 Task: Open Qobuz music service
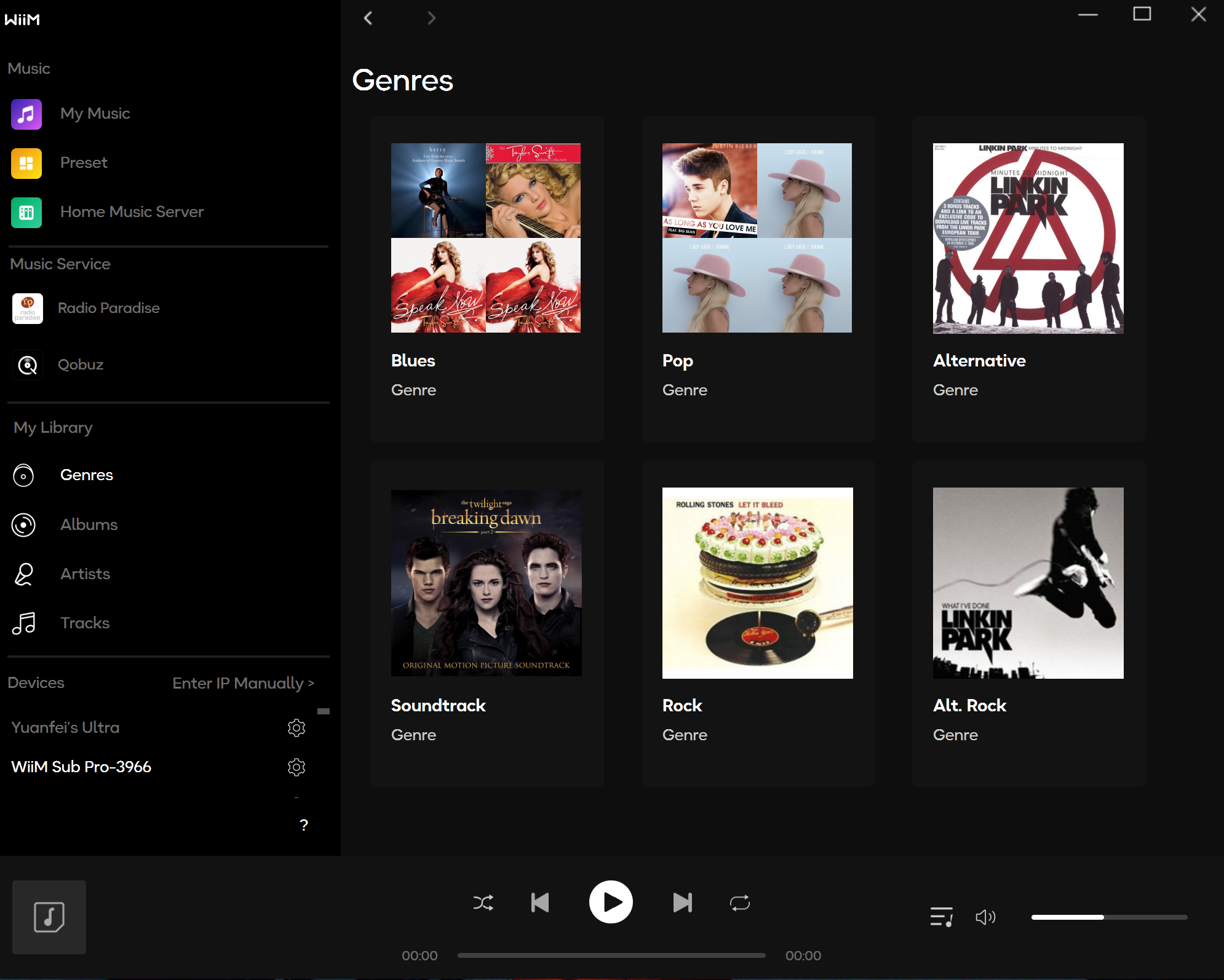[81, 365]
